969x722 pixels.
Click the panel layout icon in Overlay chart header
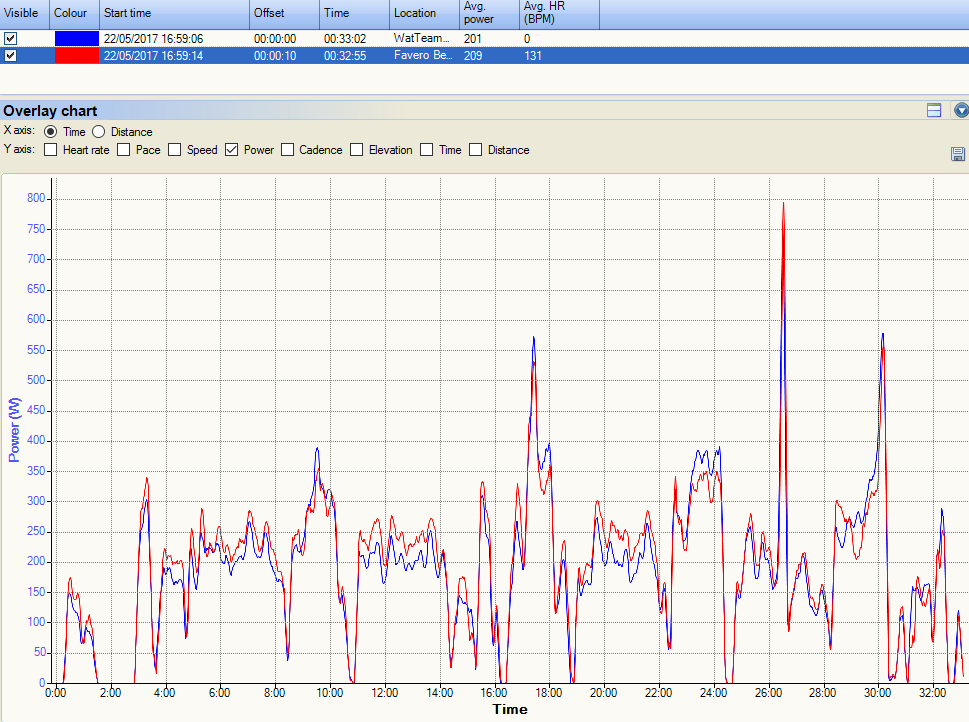point(934,111)
